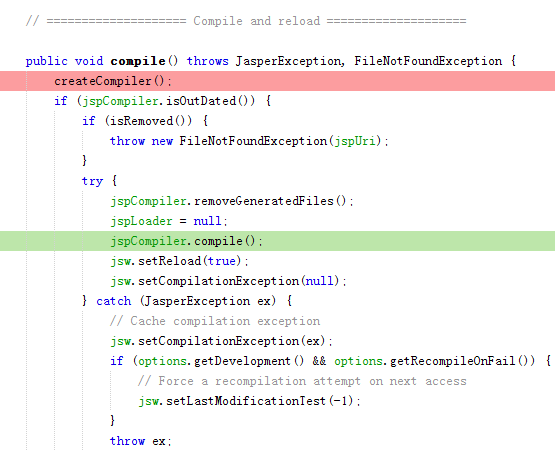The image size is (555, 450).
Task: Click the 'isRemoved()' condition
Action: (x=151, y=121)
